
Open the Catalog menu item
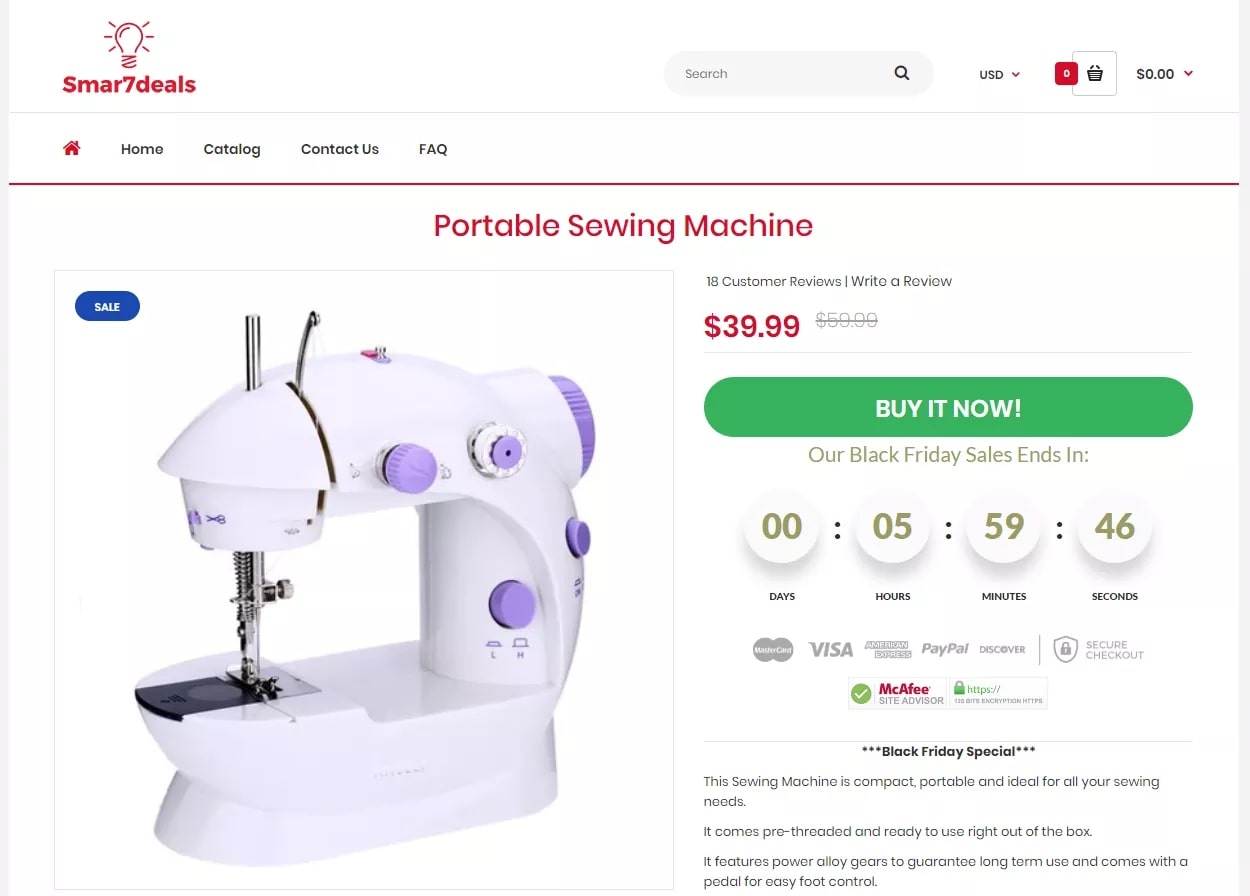[232, 149]
